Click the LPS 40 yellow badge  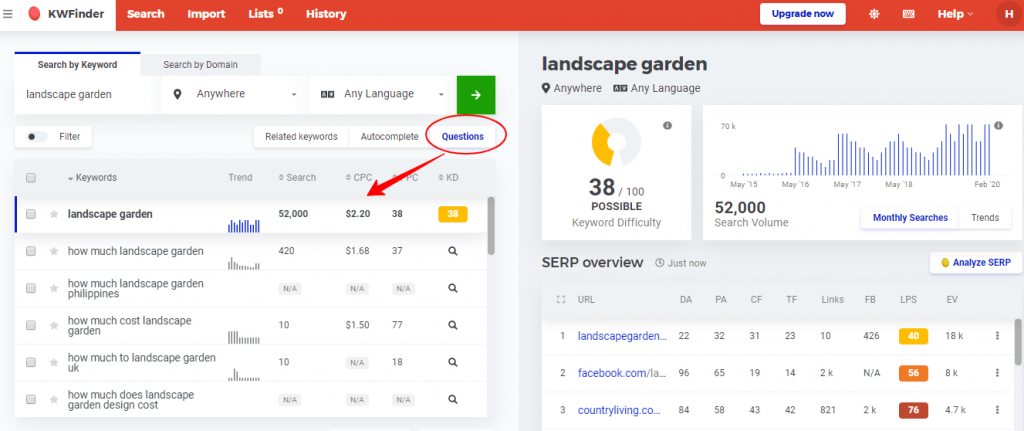[913, 336]
